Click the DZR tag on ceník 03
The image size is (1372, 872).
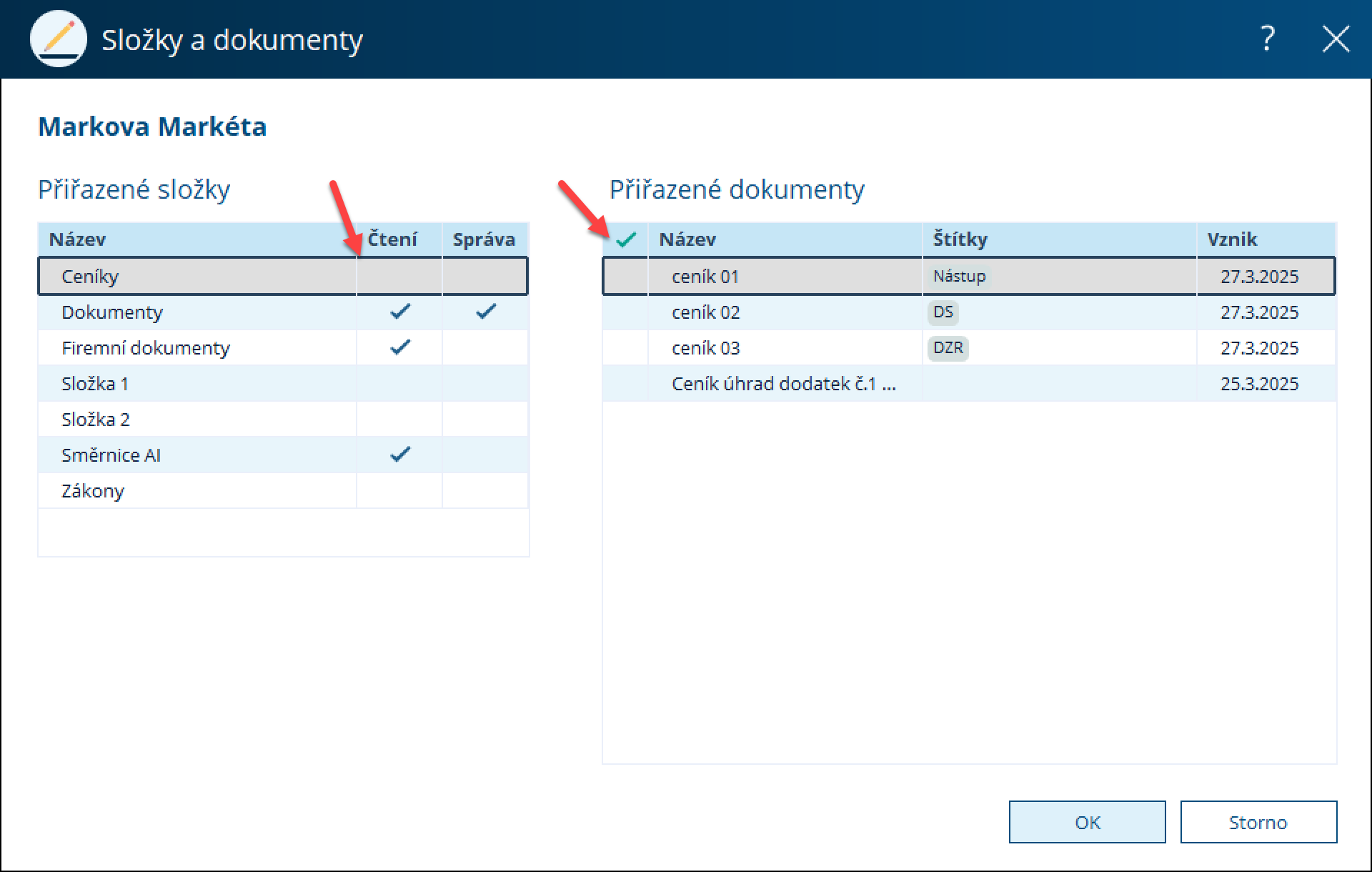948,348
